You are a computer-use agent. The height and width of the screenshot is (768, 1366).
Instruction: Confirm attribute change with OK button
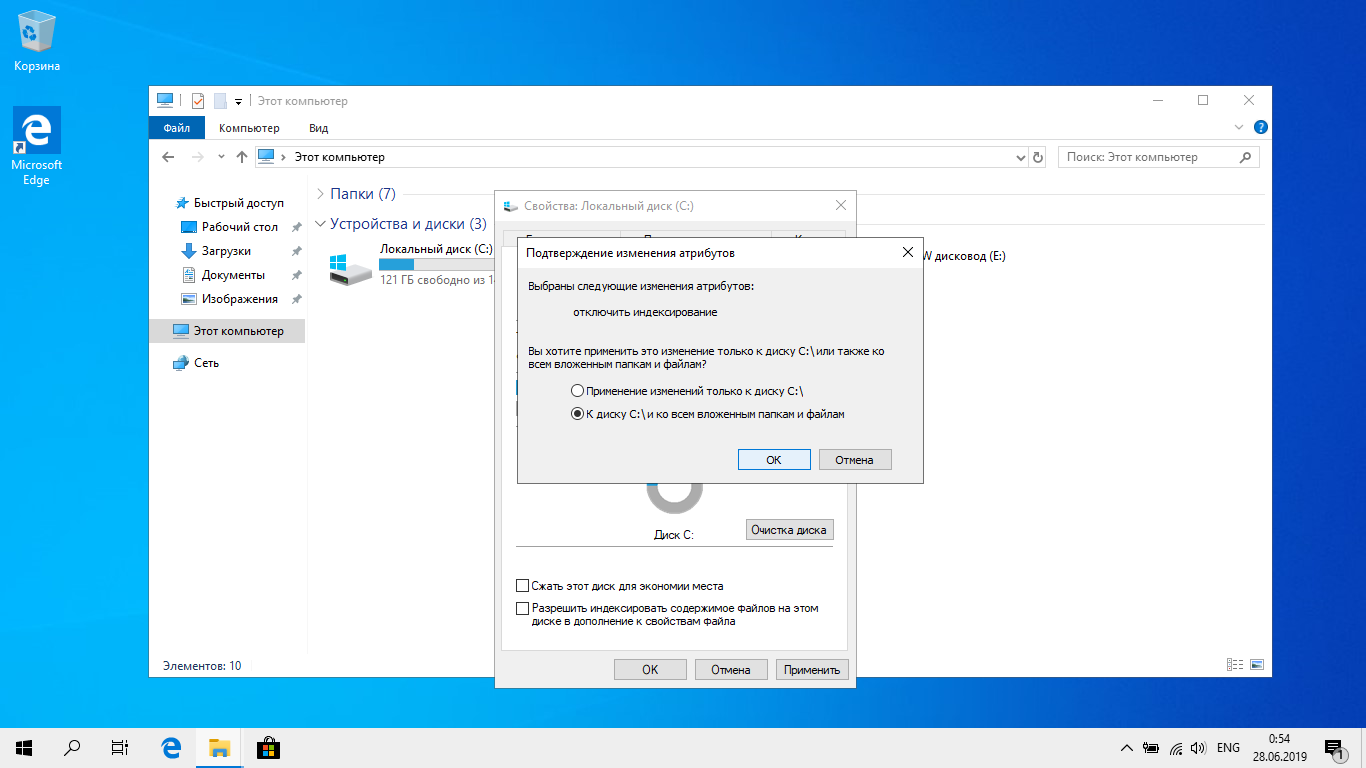pos(773,460)
